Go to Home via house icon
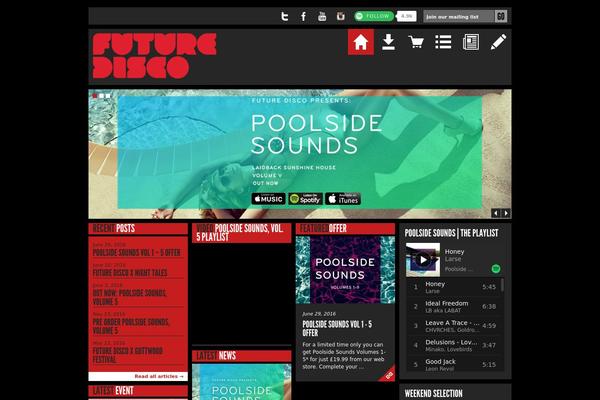600x400 pixels. point(361,42)
